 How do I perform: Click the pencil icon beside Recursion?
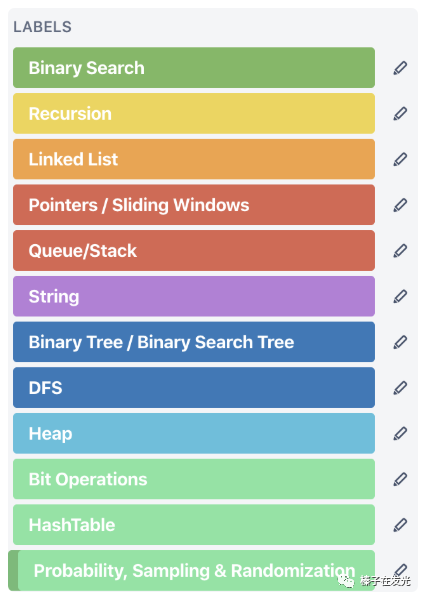[x=400, y=114]
